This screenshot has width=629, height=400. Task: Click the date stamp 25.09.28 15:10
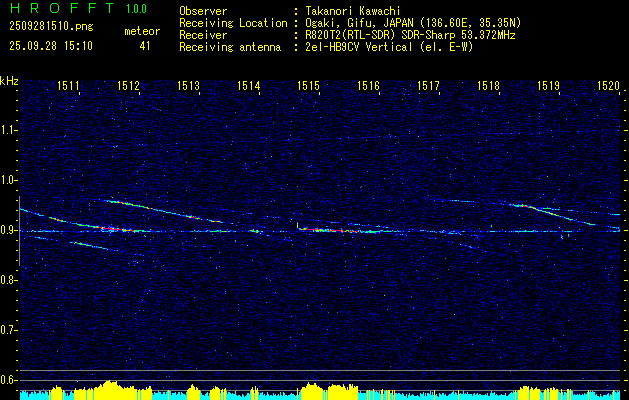51,46
